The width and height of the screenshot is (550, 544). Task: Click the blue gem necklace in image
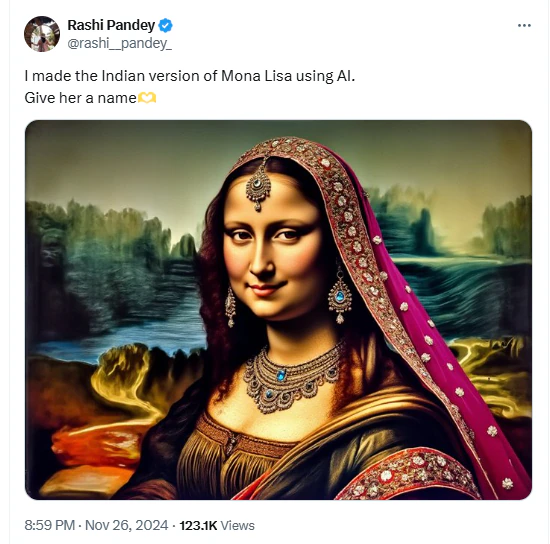[x=290, y=377]
